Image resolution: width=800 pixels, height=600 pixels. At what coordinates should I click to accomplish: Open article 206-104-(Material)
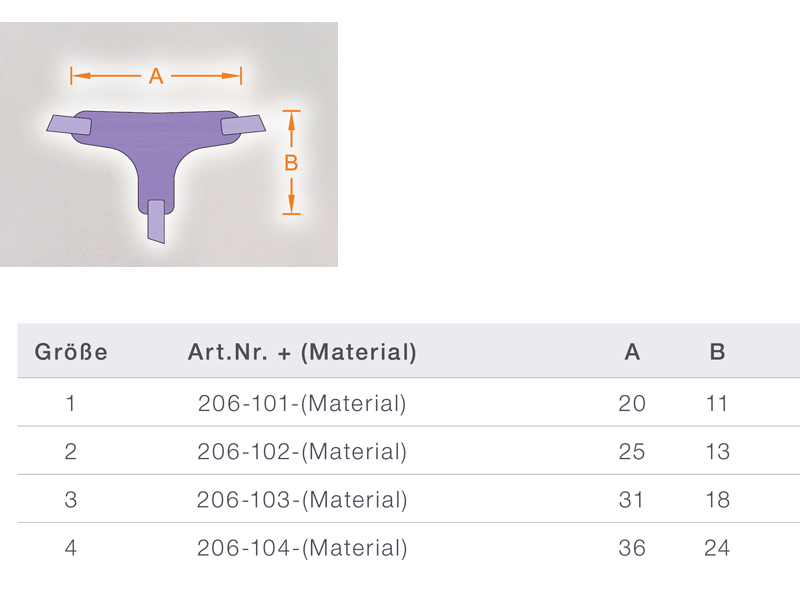coord(302,548)
